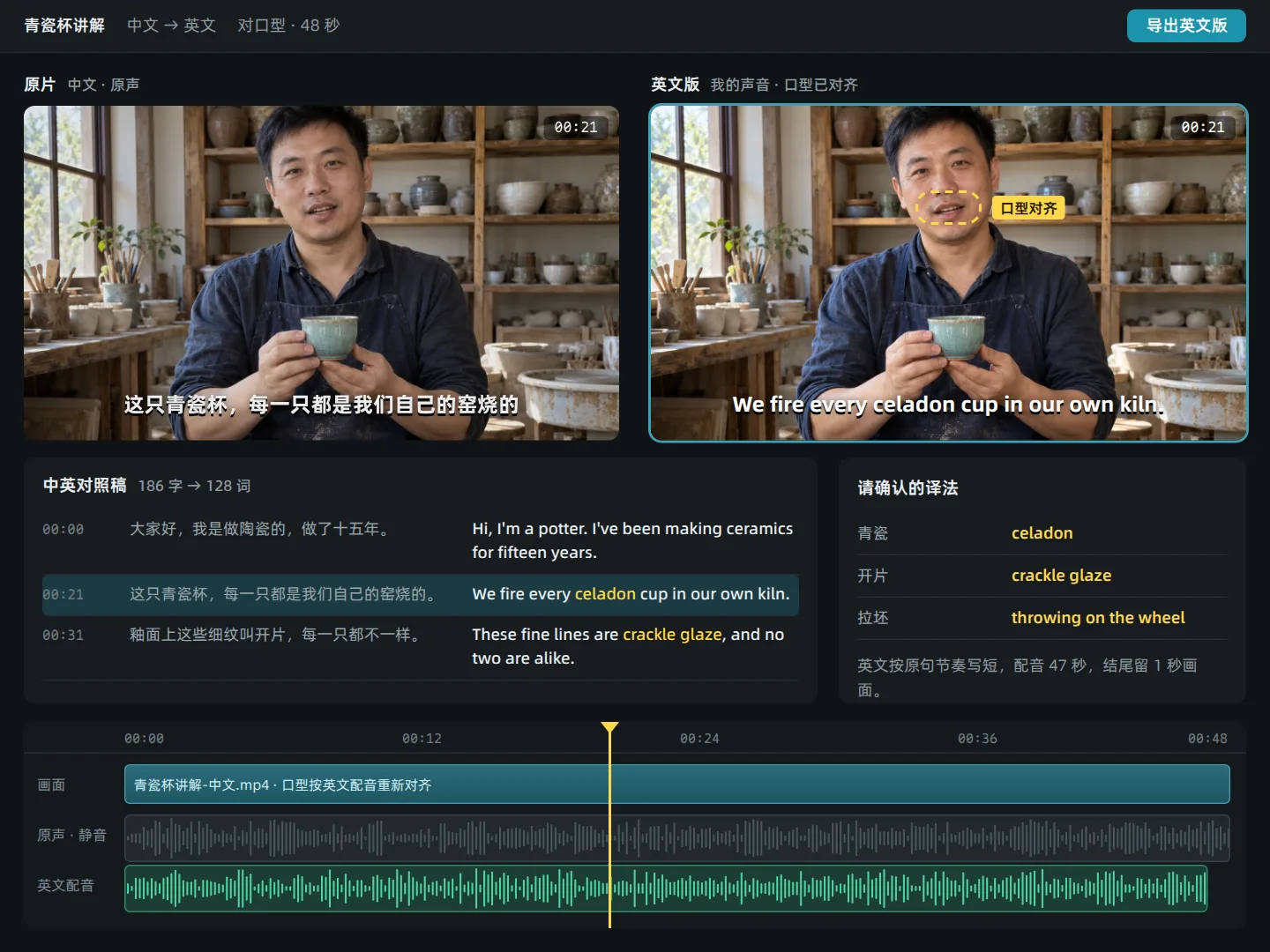
Task: Select the original Chinese video preview
Action: pyautogui.click(x=321, y=273)
